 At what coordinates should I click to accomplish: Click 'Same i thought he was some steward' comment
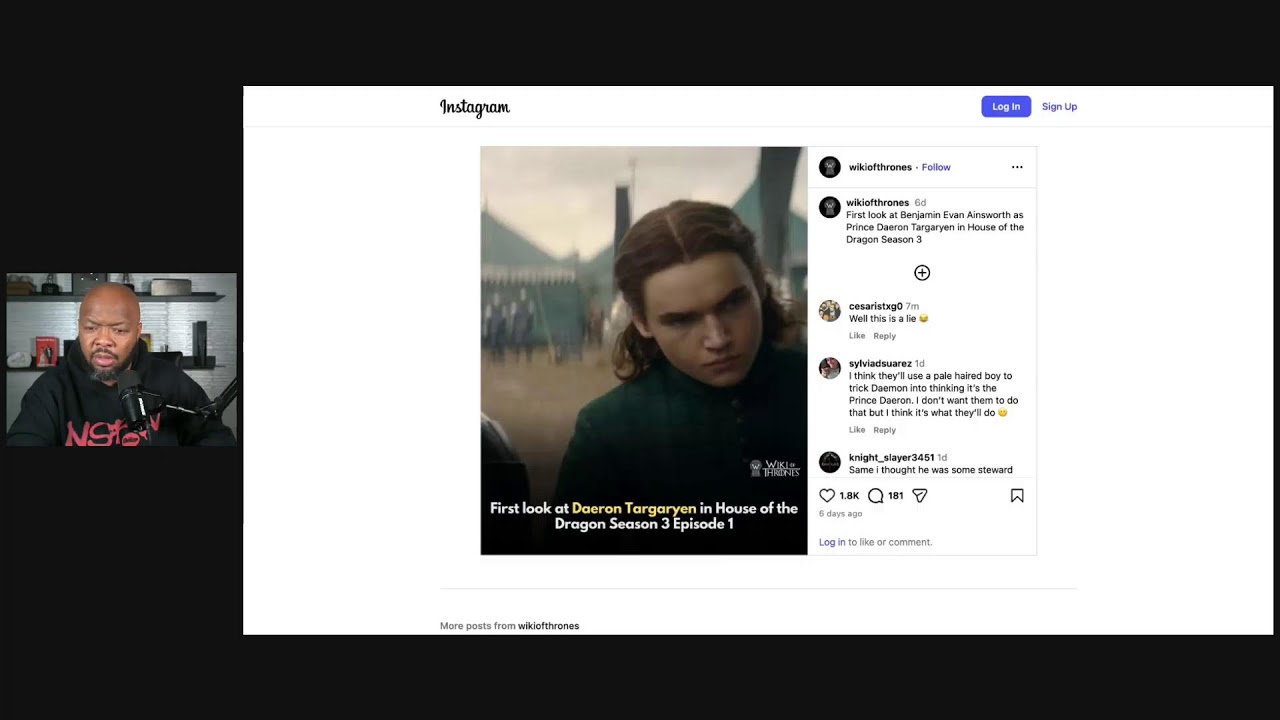pos(931,470)
